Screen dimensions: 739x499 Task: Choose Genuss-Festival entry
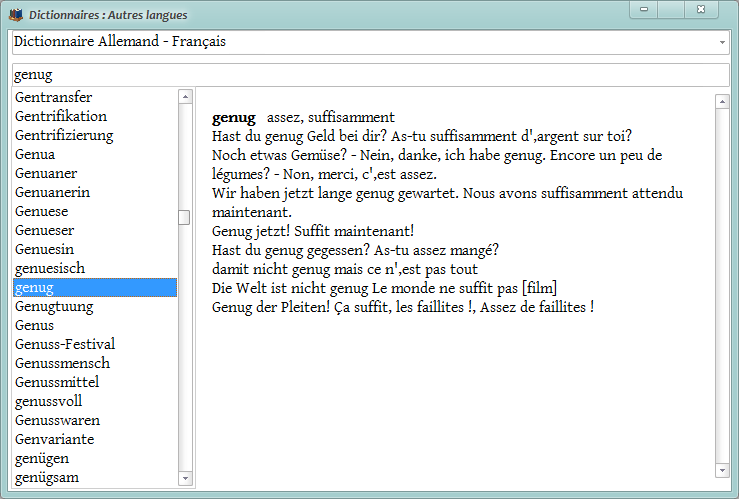click(95, 344)
